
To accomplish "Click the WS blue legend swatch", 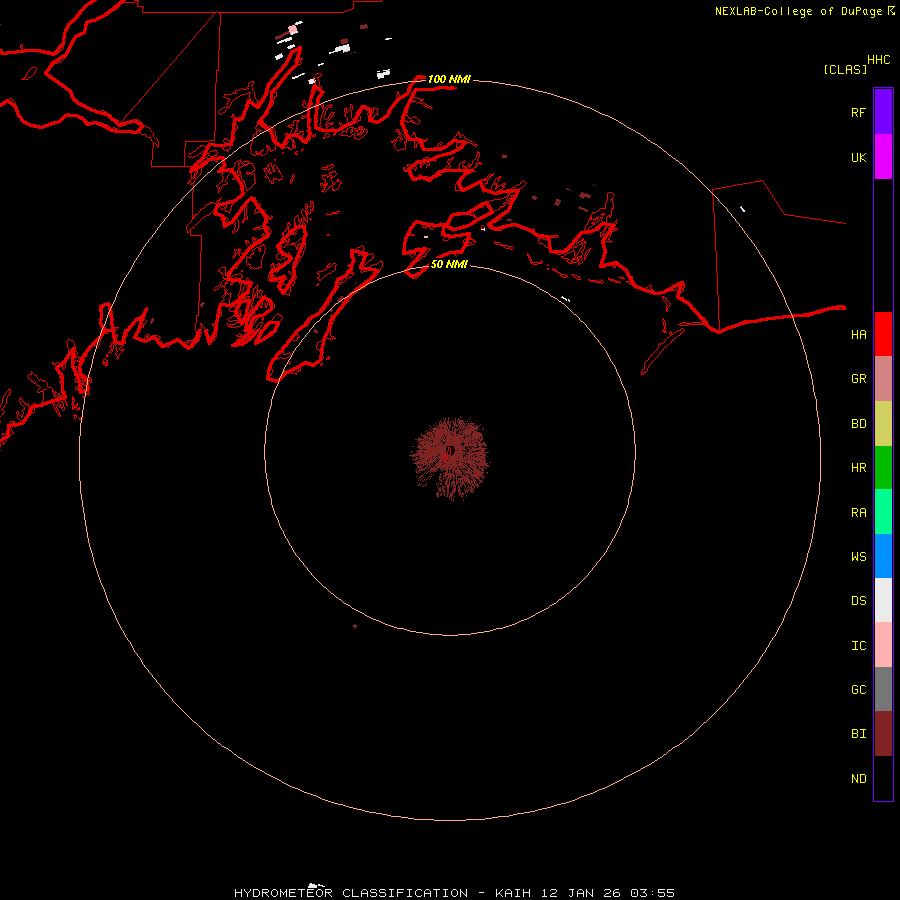I will click(883, 556).
